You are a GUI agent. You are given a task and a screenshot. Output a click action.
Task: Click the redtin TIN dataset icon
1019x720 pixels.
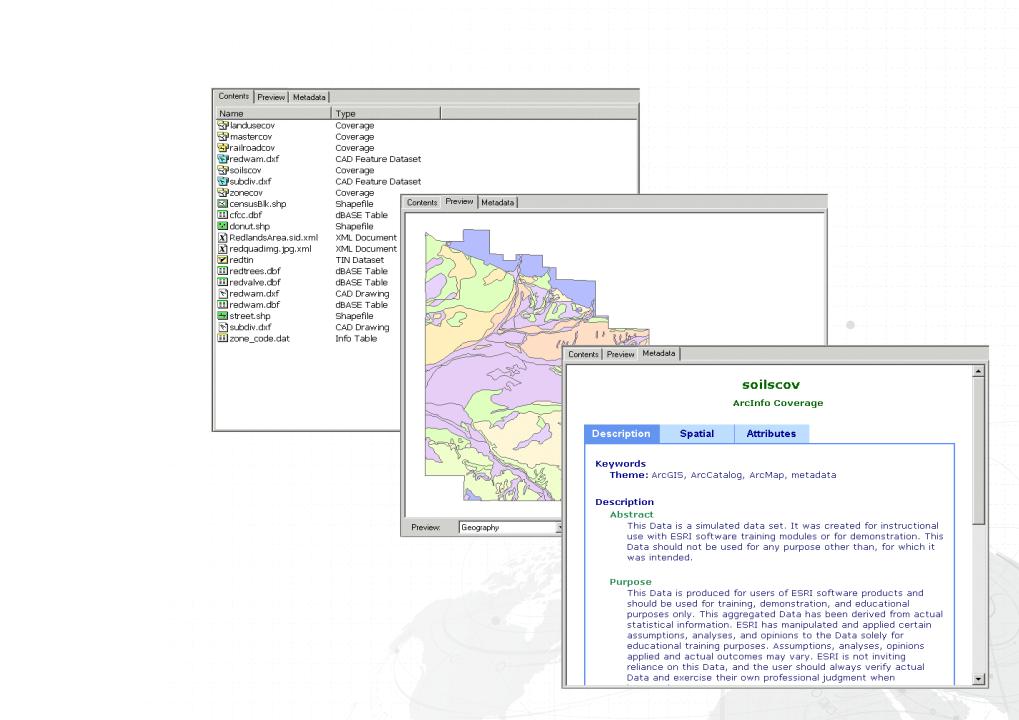(223, 260)
